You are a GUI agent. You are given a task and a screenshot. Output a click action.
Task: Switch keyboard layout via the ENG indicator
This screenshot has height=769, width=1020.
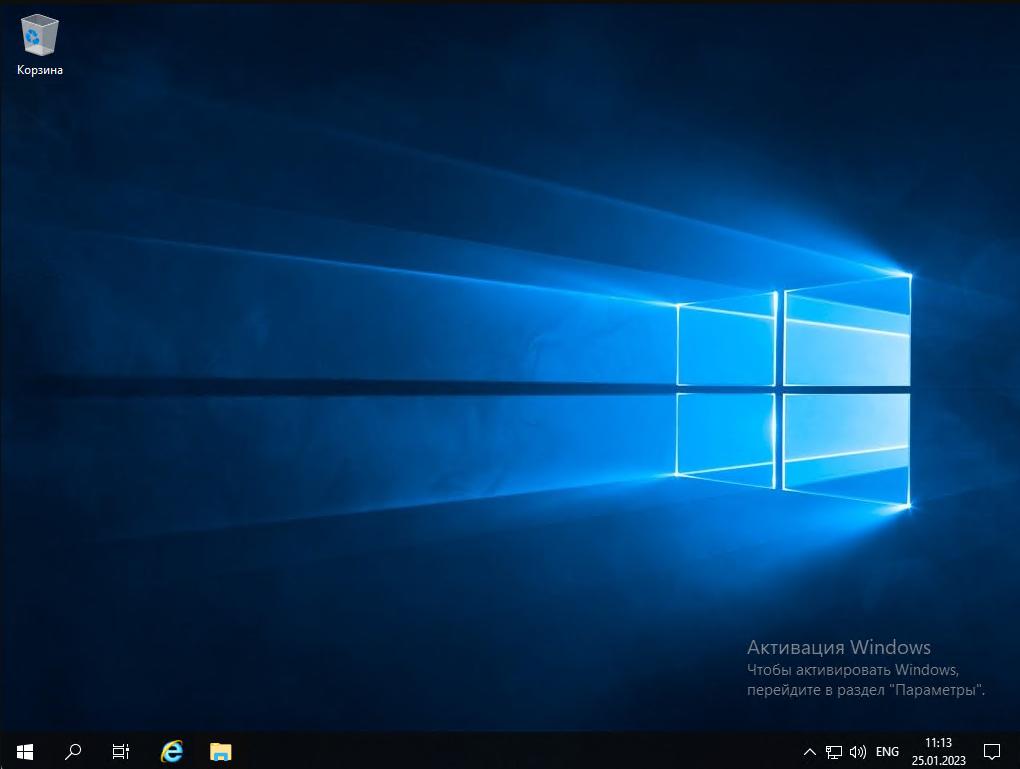(x=886, y=751)
